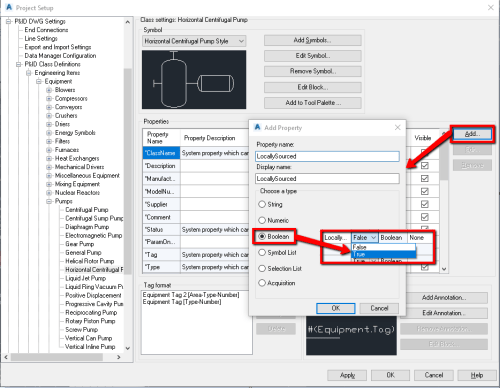Click the tree panel vertical scrollbar
This screenshot has height=388, width=500.
pos(128,171)
